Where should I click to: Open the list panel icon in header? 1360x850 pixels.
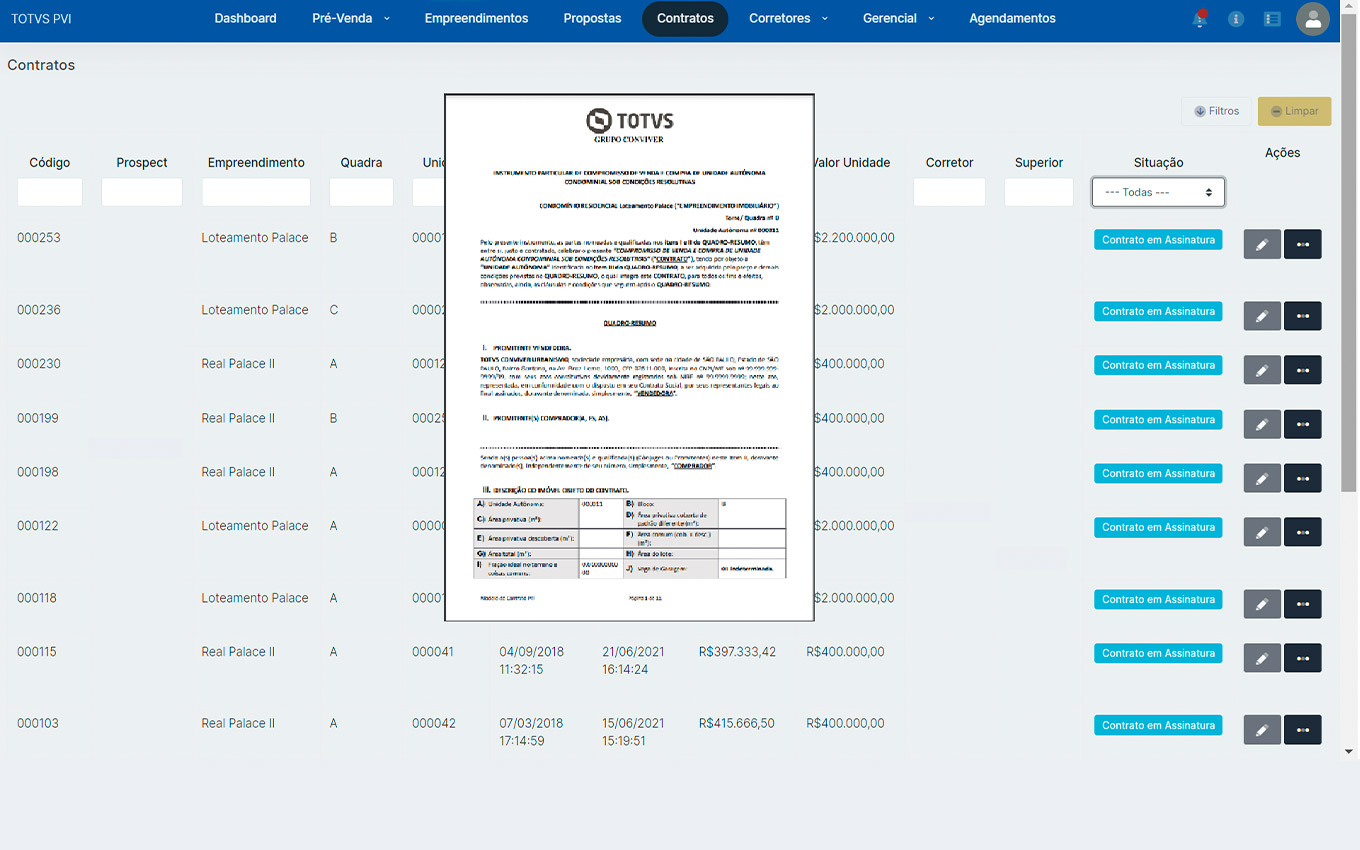(1272, 19)
